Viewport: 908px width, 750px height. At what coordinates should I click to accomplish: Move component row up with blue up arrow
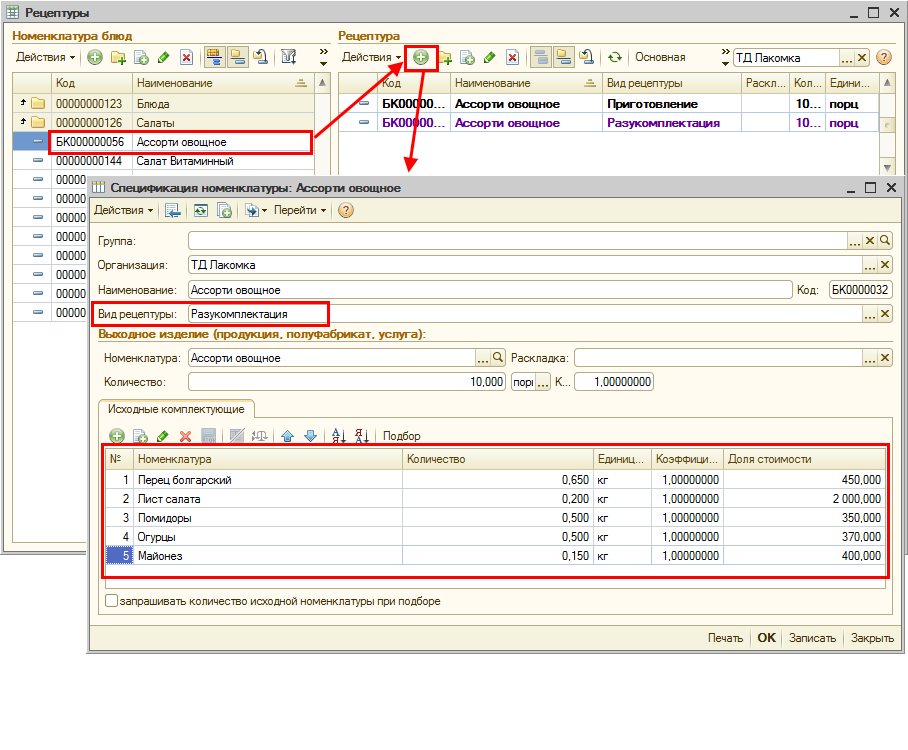coord(287,436)
